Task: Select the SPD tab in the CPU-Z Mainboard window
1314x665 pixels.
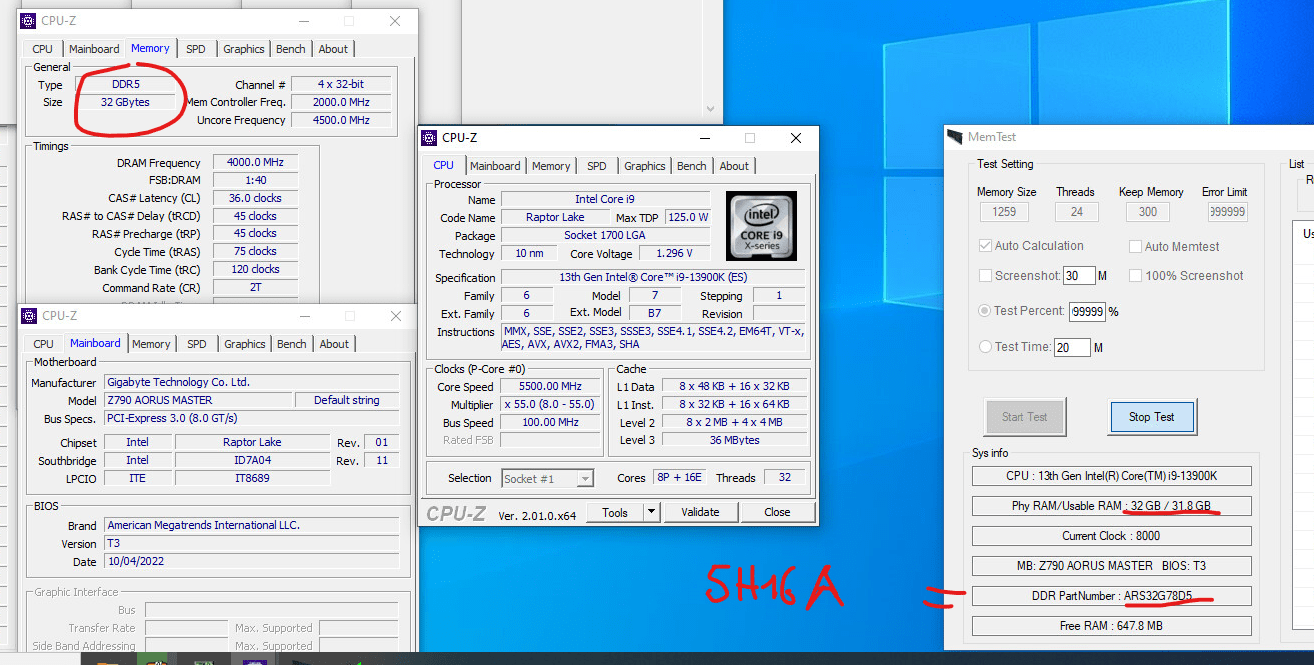Action: [x=197, y=344]
